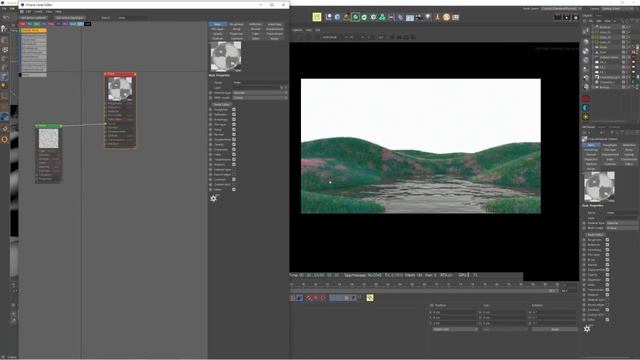Click the blue circle icon in top toolbar
Screen dimensions: 640x360
click(x=338, y=17)
